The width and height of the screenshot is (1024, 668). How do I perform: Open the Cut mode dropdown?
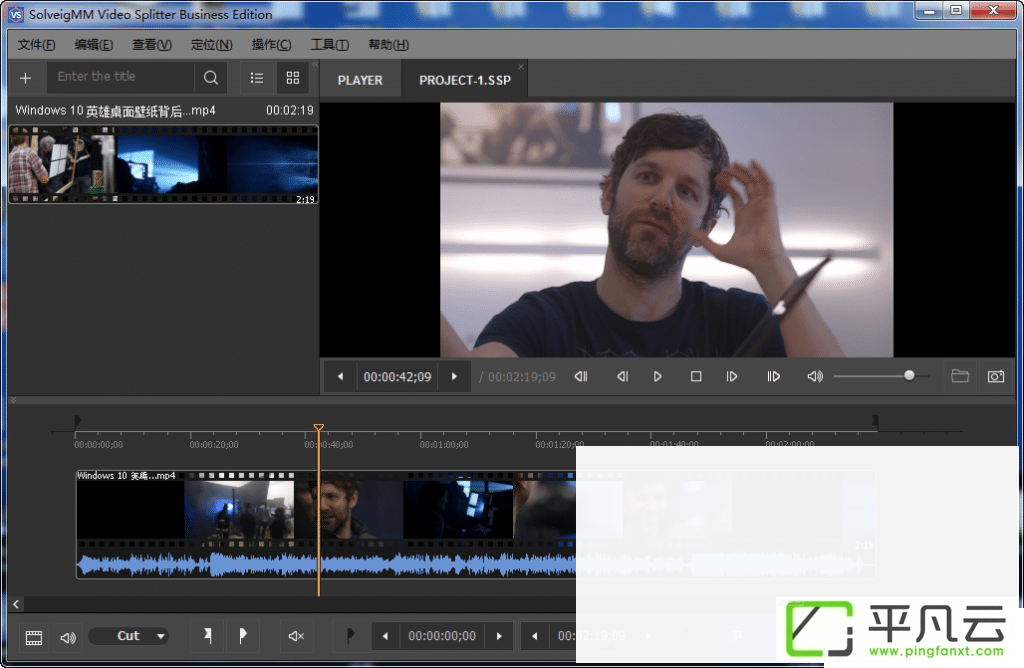point(129,636)
